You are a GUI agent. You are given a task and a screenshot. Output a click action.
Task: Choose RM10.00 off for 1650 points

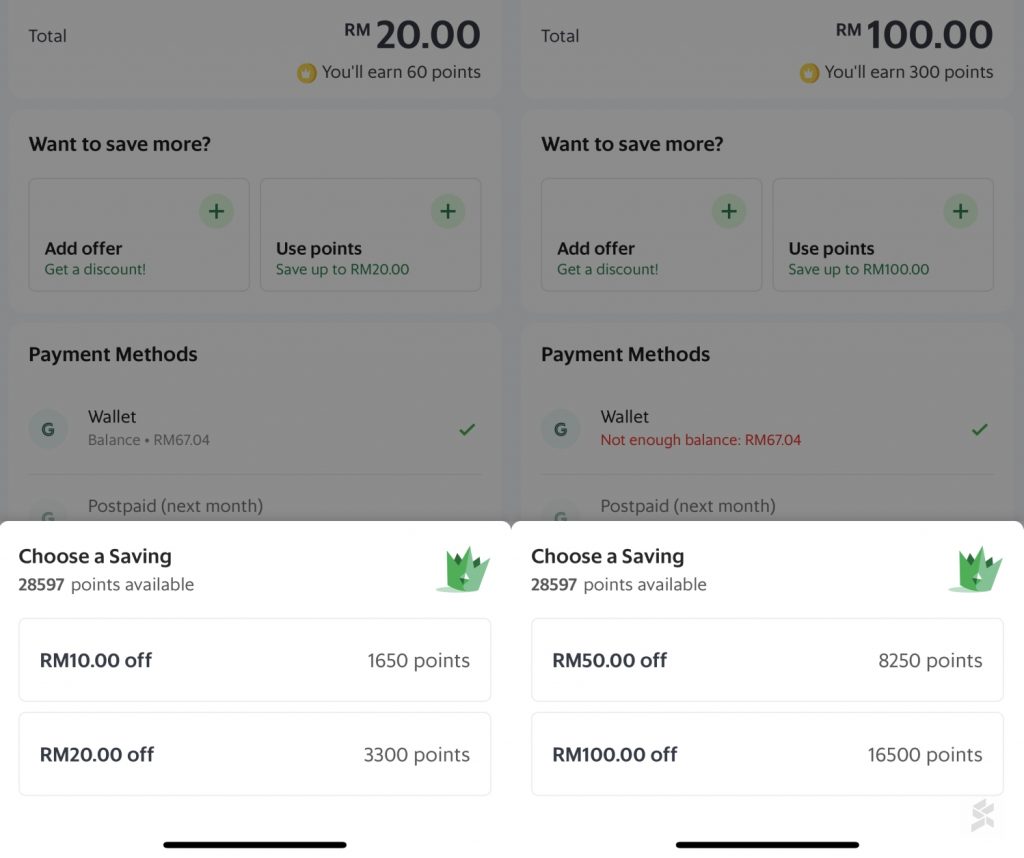255,660
